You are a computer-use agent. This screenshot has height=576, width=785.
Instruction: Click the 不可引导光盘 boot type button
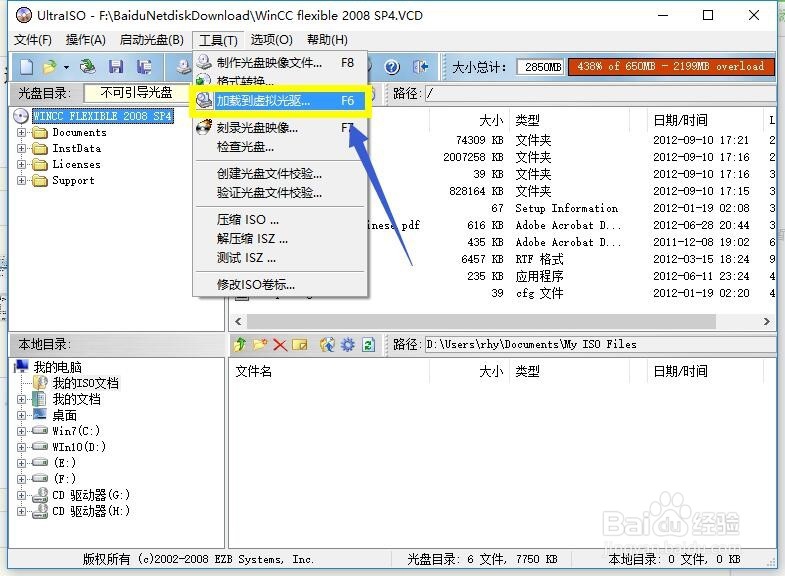[x=136, y=93]
